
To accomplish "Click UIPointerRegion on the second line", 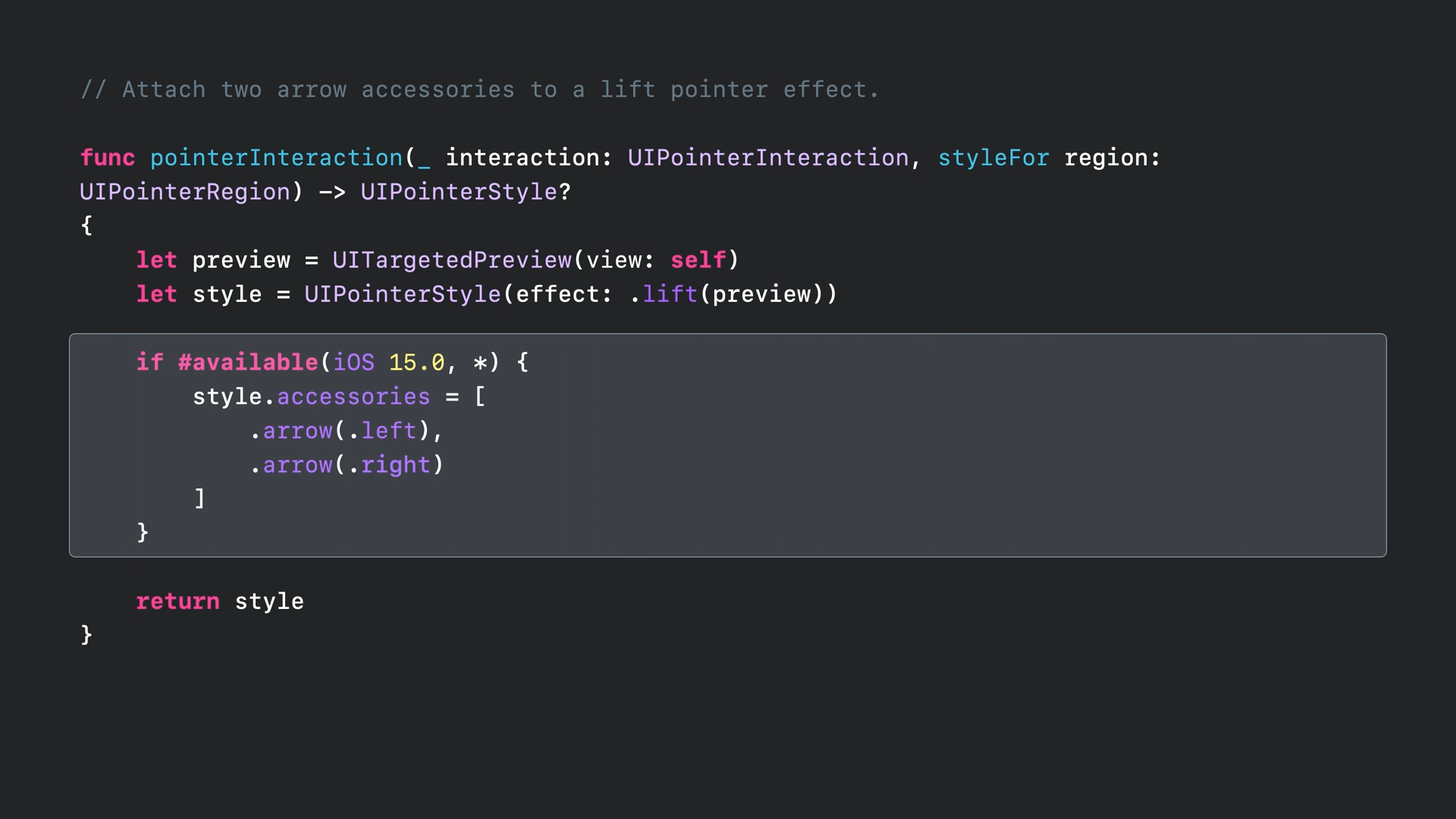I will [185, 192].
